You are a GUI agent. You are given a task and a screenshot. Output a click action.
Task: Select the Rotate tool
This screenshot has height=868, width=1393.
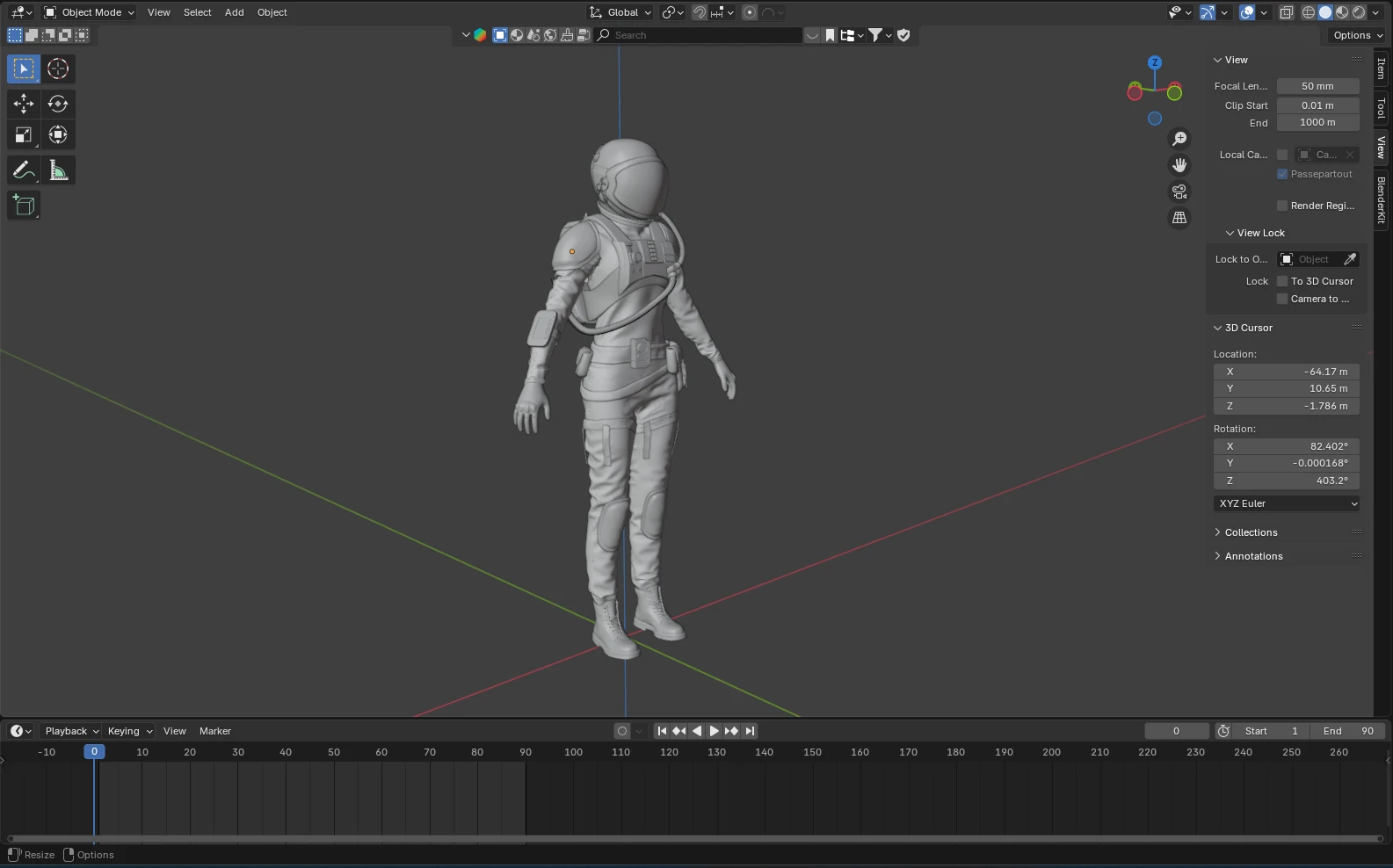click(x=58, y=104)
